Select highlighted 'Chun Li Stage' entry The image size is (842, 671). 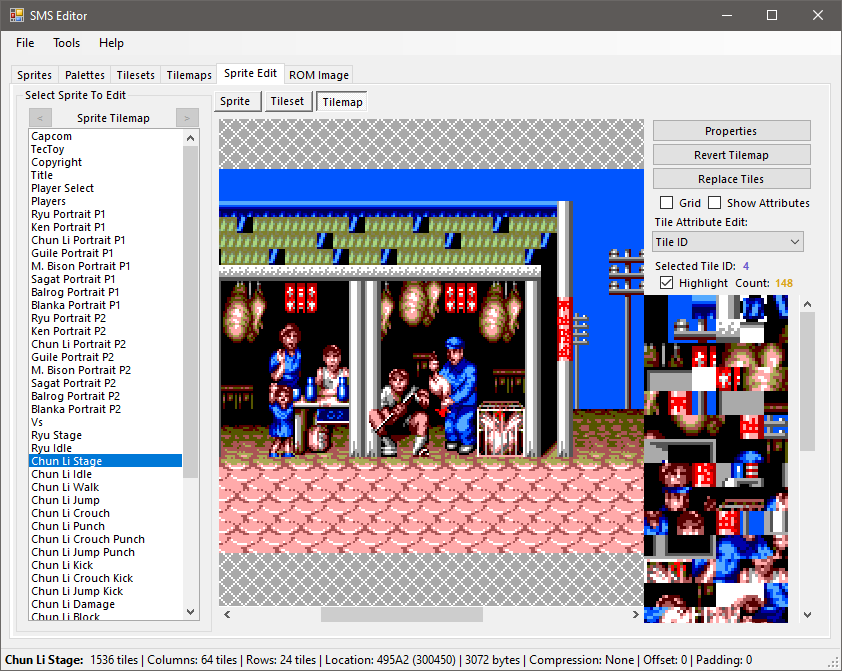point(105,461)
